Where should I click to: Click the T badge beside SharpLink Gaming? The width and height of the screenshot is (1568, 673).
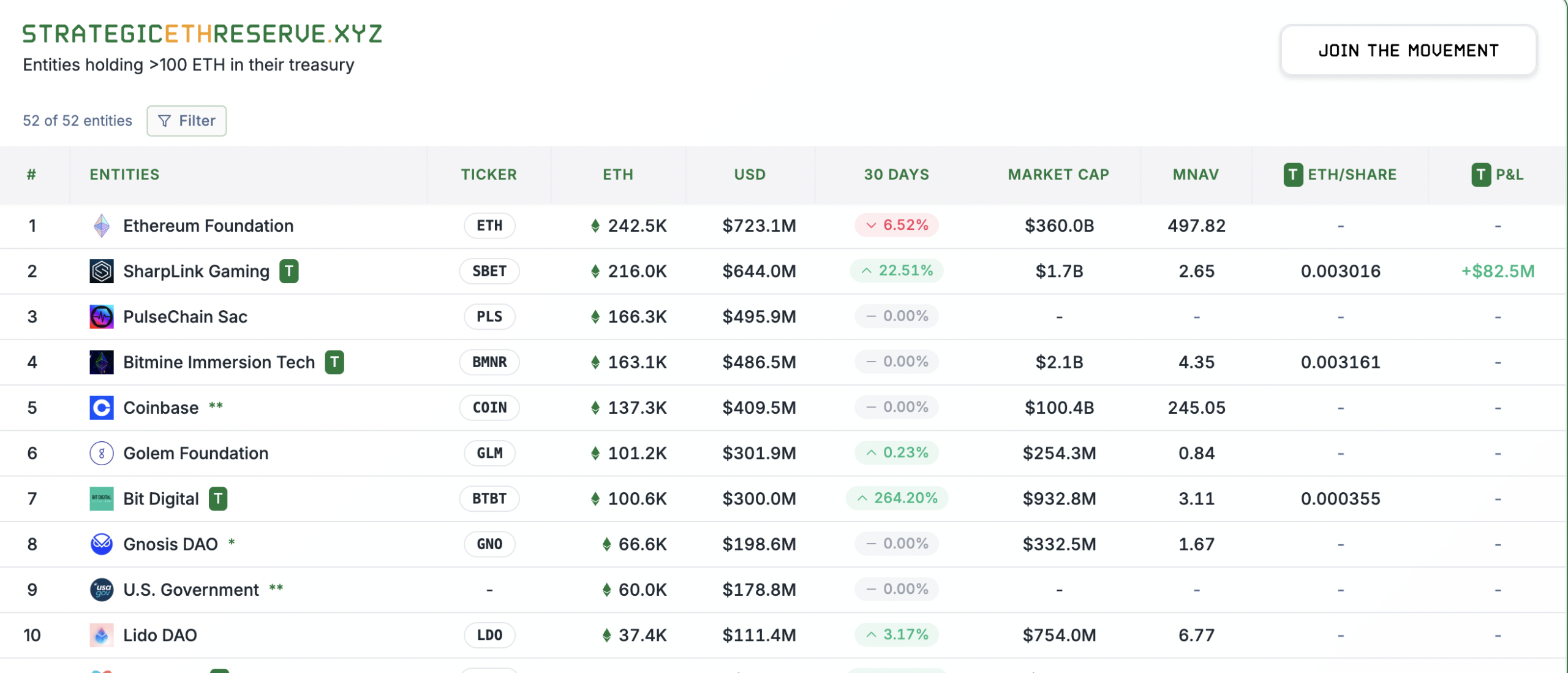289,271
